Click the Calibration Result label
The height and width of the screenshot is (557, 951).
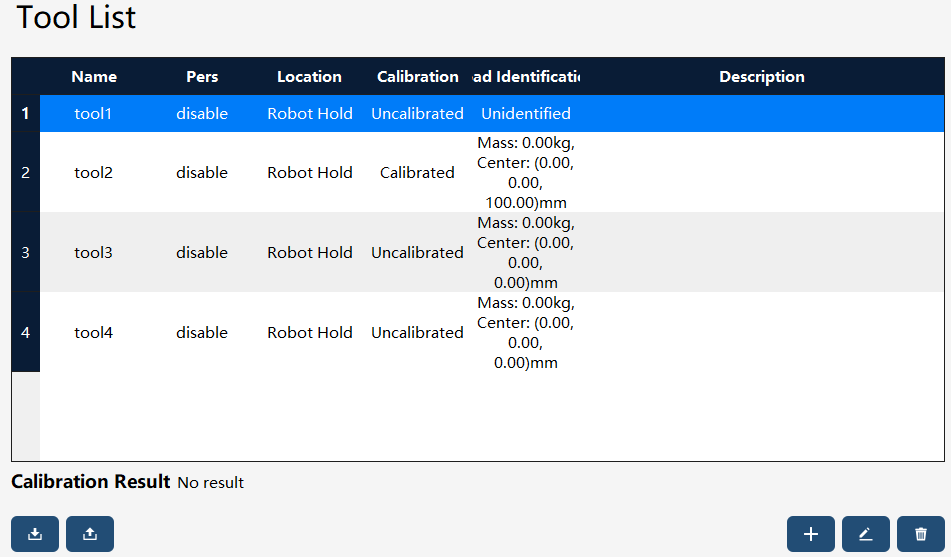click(x=91, y=482)
